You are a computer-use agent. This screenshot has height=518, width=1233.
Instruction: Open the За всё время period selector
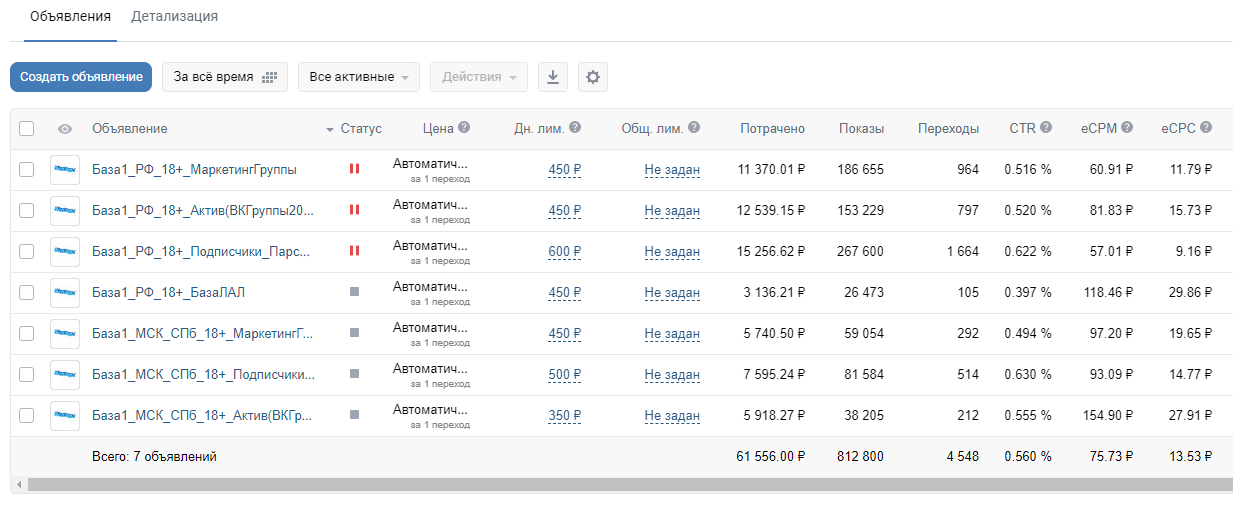click(225, 77)
